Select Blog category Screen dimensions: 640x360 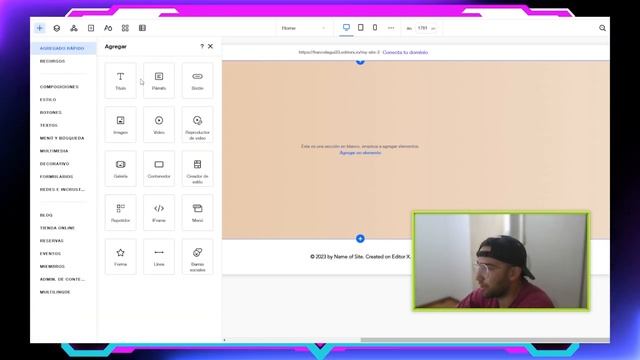pyautogui.click(x=46, y=215)
